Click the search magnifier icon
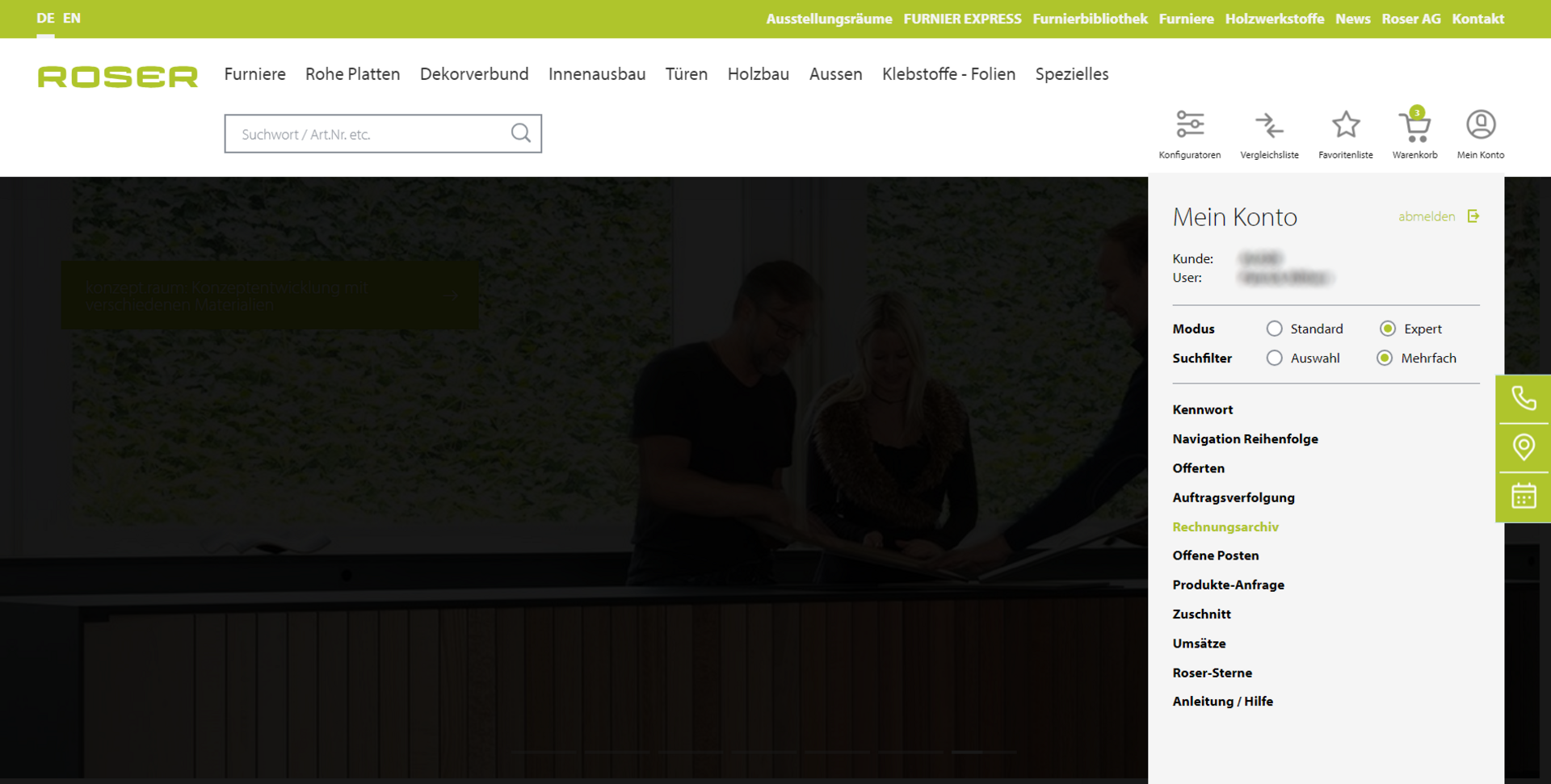This screenshot has height=784, width=1551. (521, 132)
